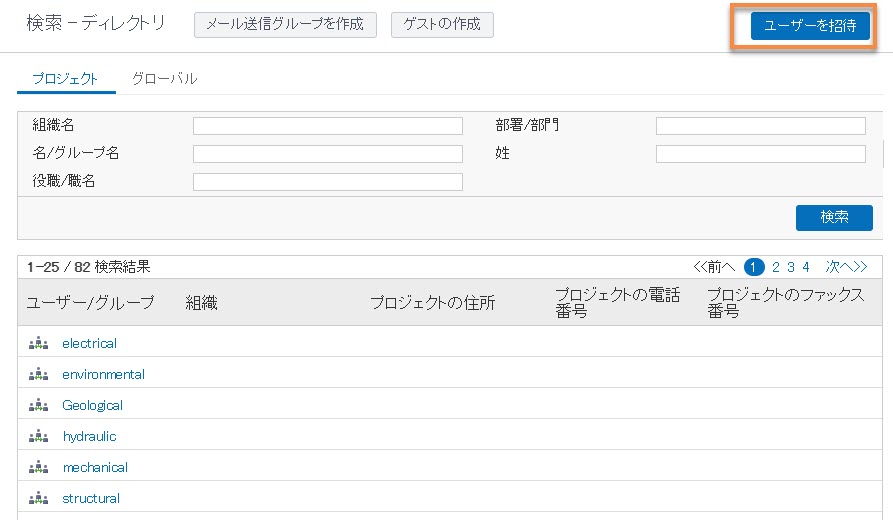Open the グローバル tab
The image size is (893, 520).
164,78
